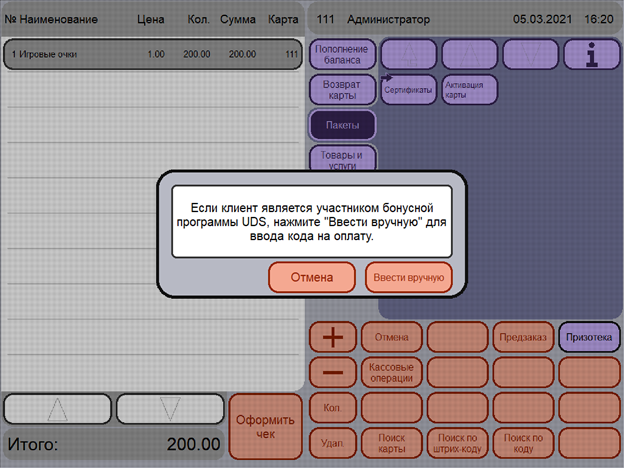Open Возврат карты section
Screen dimensions: 624x468
342,90
